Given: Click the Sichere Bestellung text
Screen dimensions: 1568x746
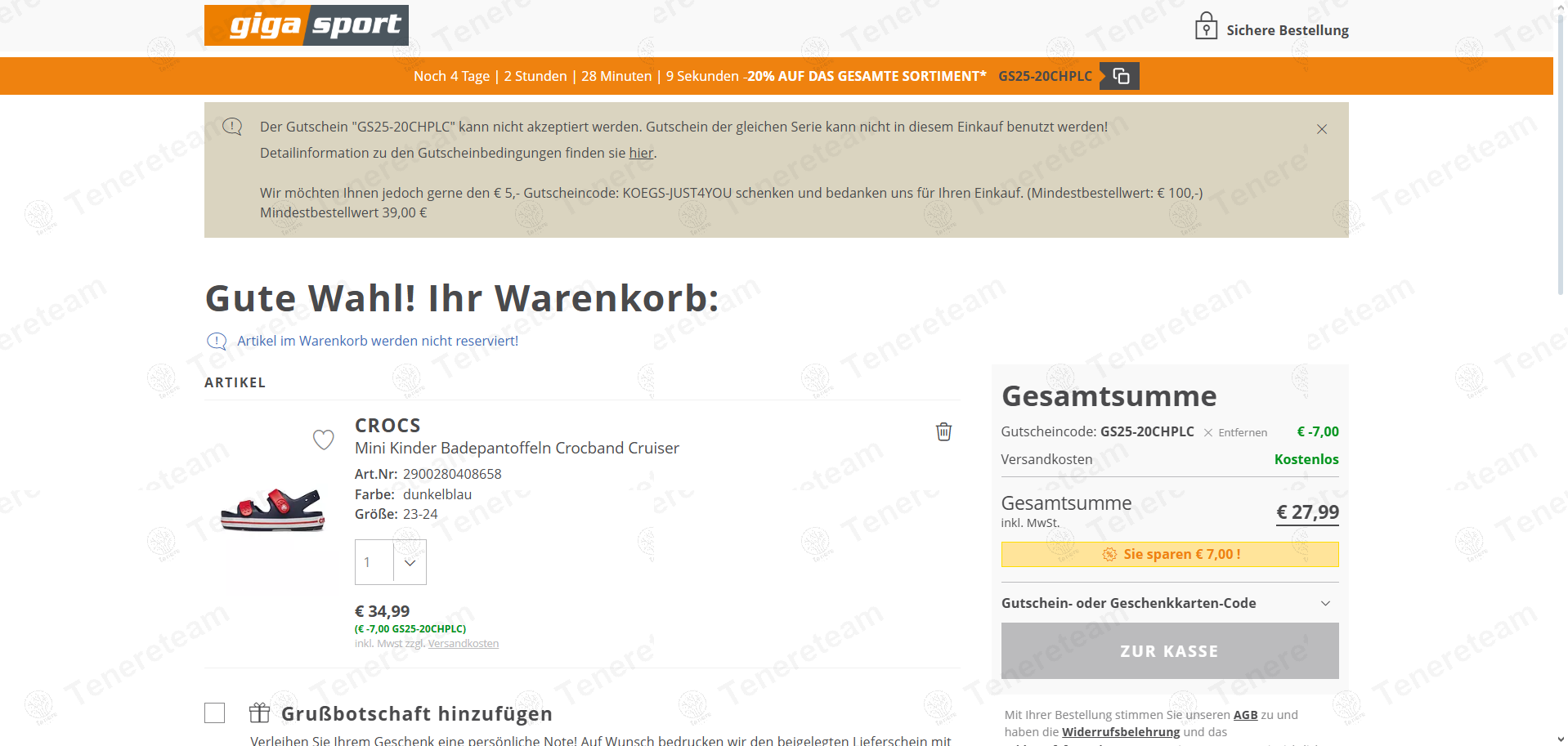Looking at the screenshot, I should (1288, 30).
